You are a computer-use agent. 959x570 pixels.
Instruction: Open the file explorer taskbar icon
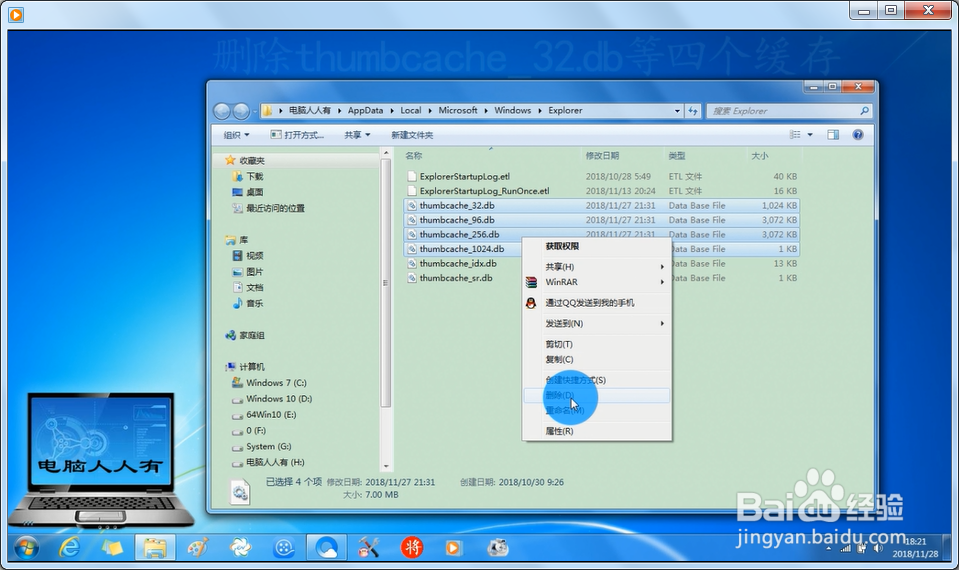[155, 547]
